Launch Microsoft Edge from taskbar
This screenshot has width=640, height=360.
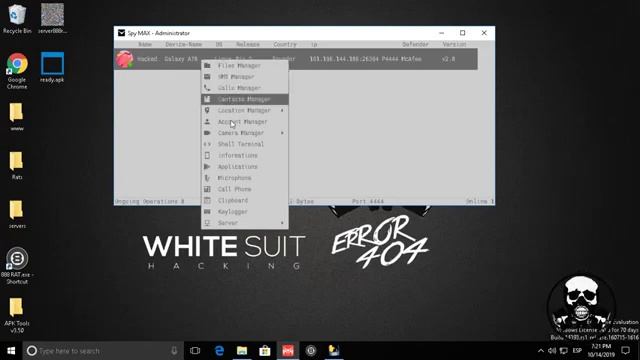[219, 351]
